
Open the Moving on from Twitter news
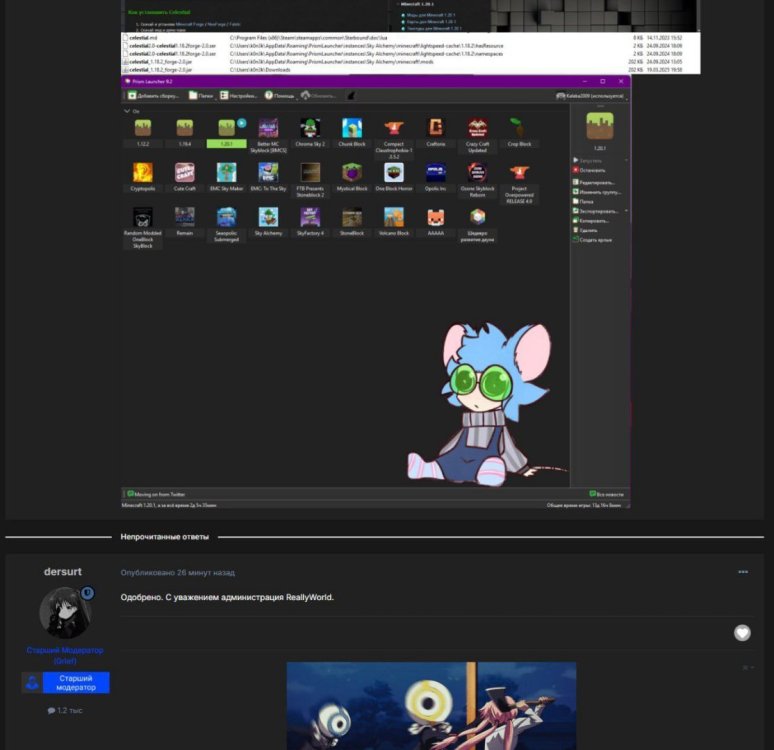click(x=156, y=494)
